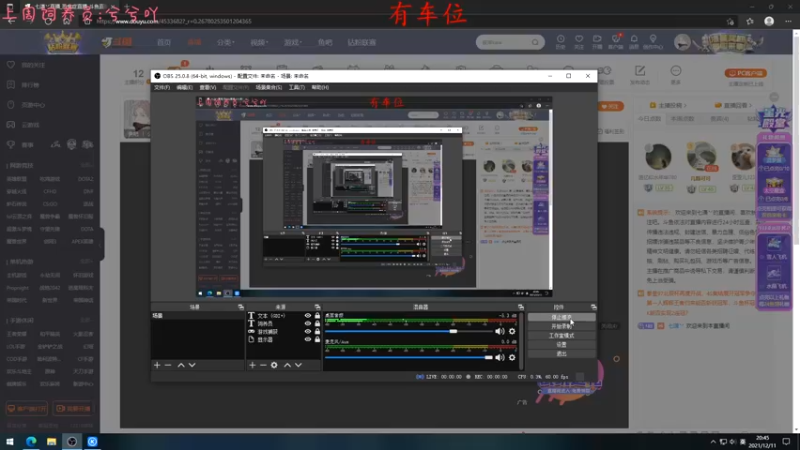Open the Windows Start menu
Image resolution: width=800 pixels, height=450 pixels.
10,442
